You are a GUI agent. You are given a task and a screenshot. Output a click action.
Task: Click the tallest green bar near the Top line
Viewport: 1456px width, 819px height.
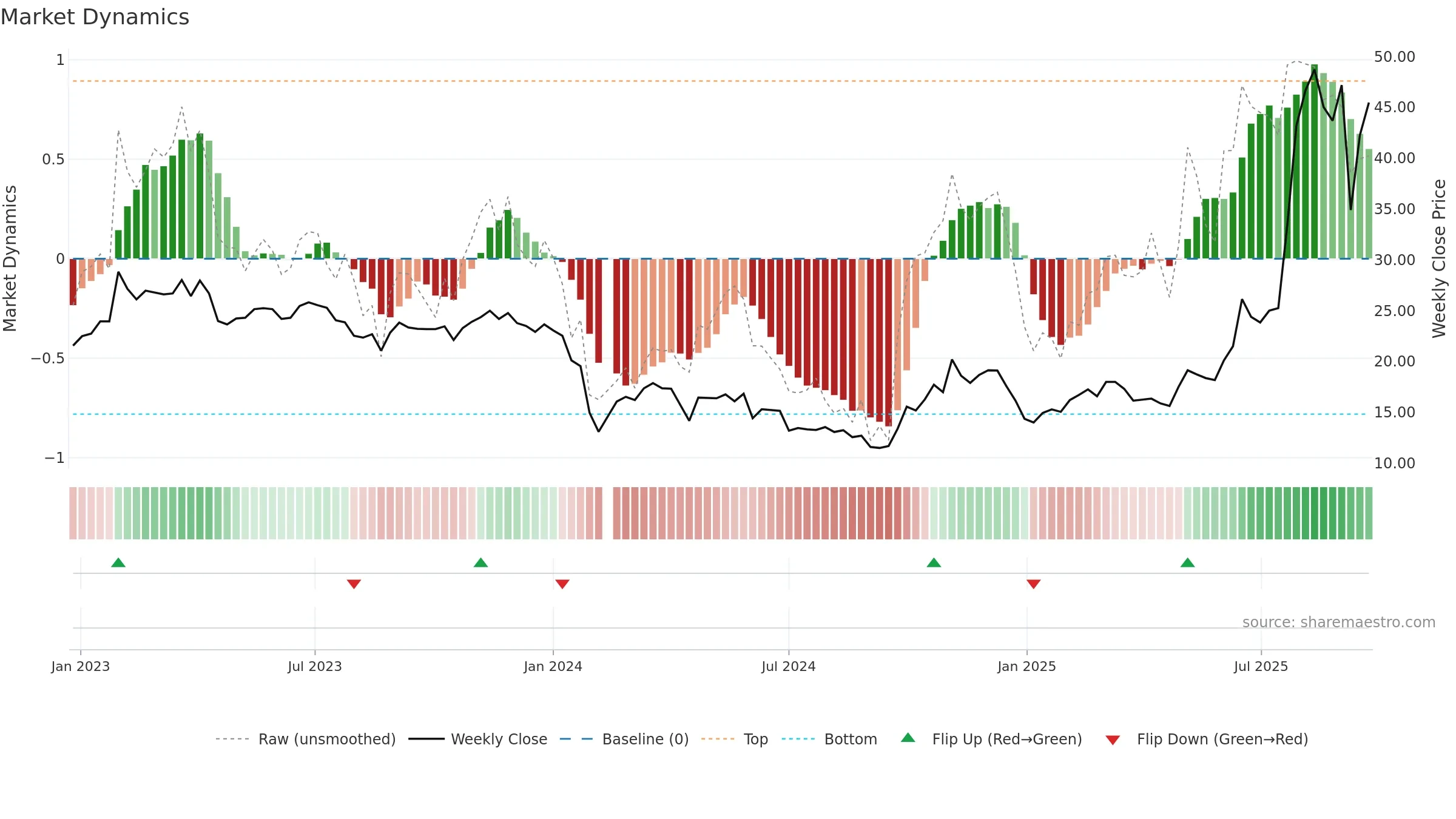1314,161
